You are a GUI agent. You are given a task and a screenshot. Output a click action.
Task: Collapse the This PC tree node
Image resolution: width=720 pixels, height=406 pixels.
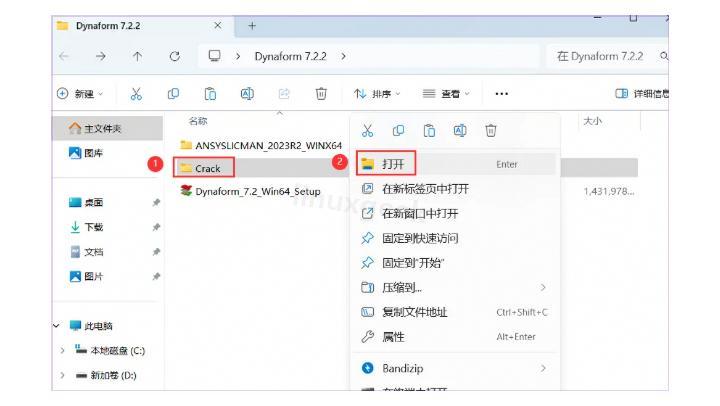coord(56,326)
